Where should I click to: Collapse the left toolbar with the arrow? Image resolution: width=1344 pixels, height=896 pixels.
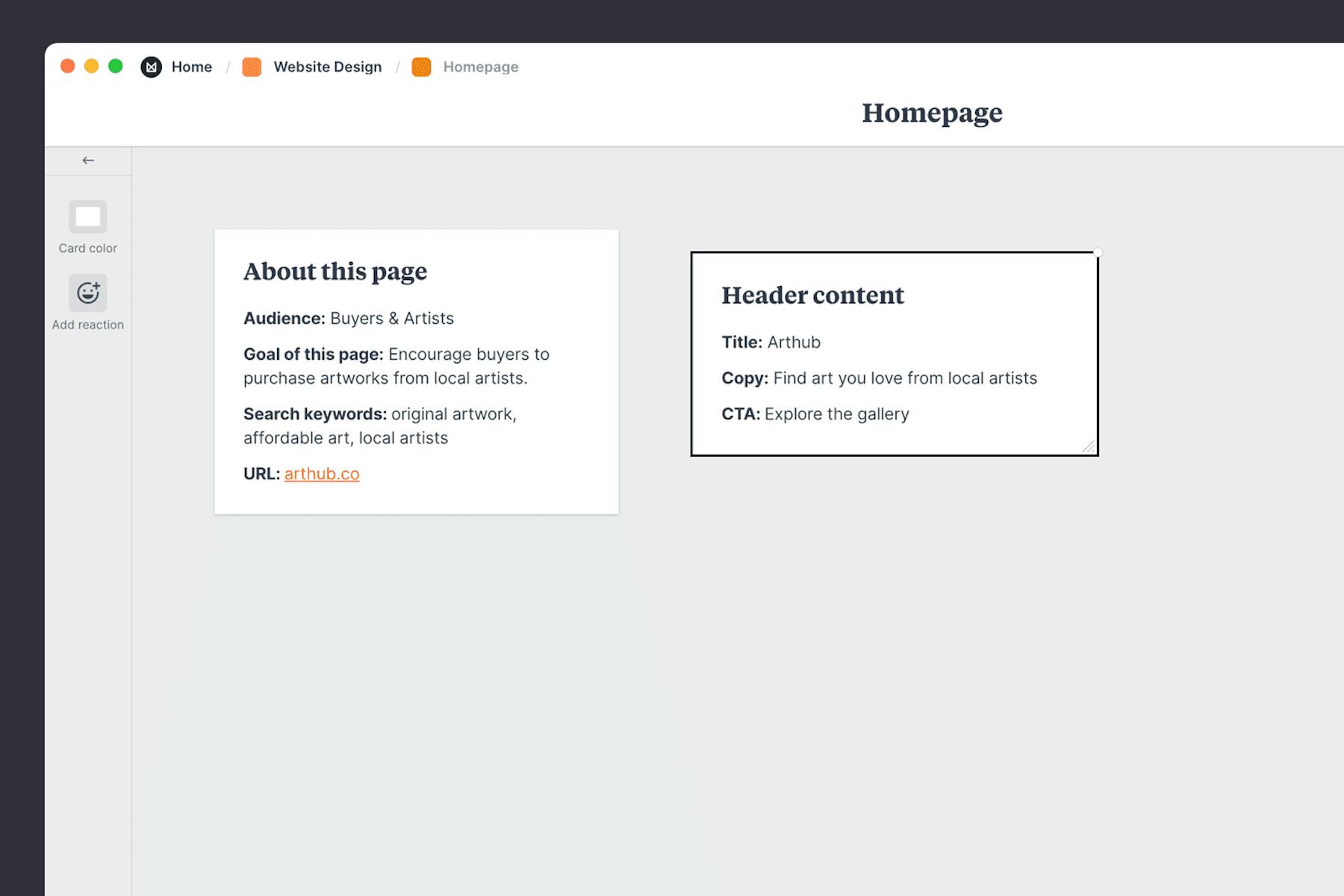tap(88, 160)
